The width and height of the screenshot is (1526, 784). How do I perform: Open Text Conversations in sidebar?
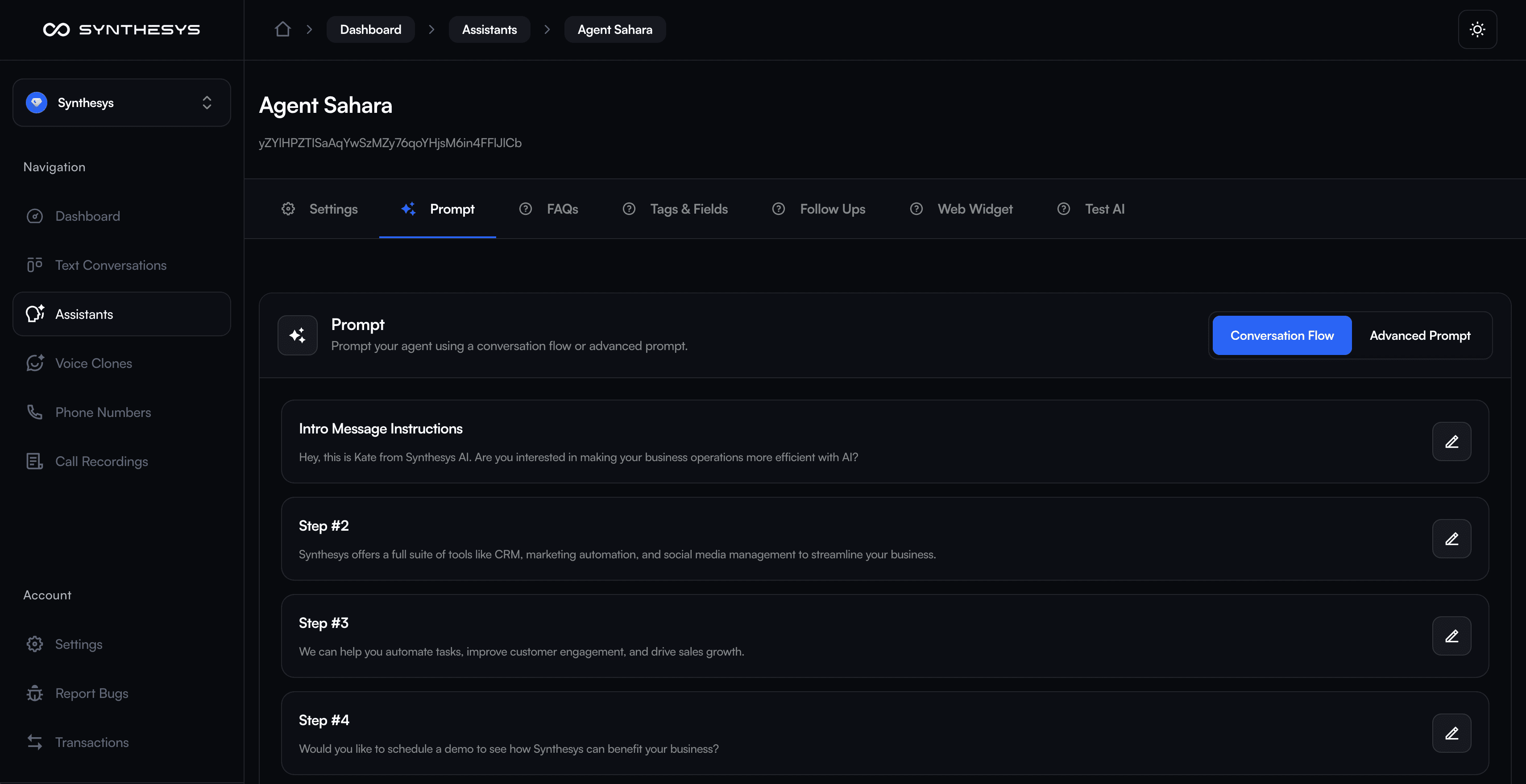click(x=110, y=265)
